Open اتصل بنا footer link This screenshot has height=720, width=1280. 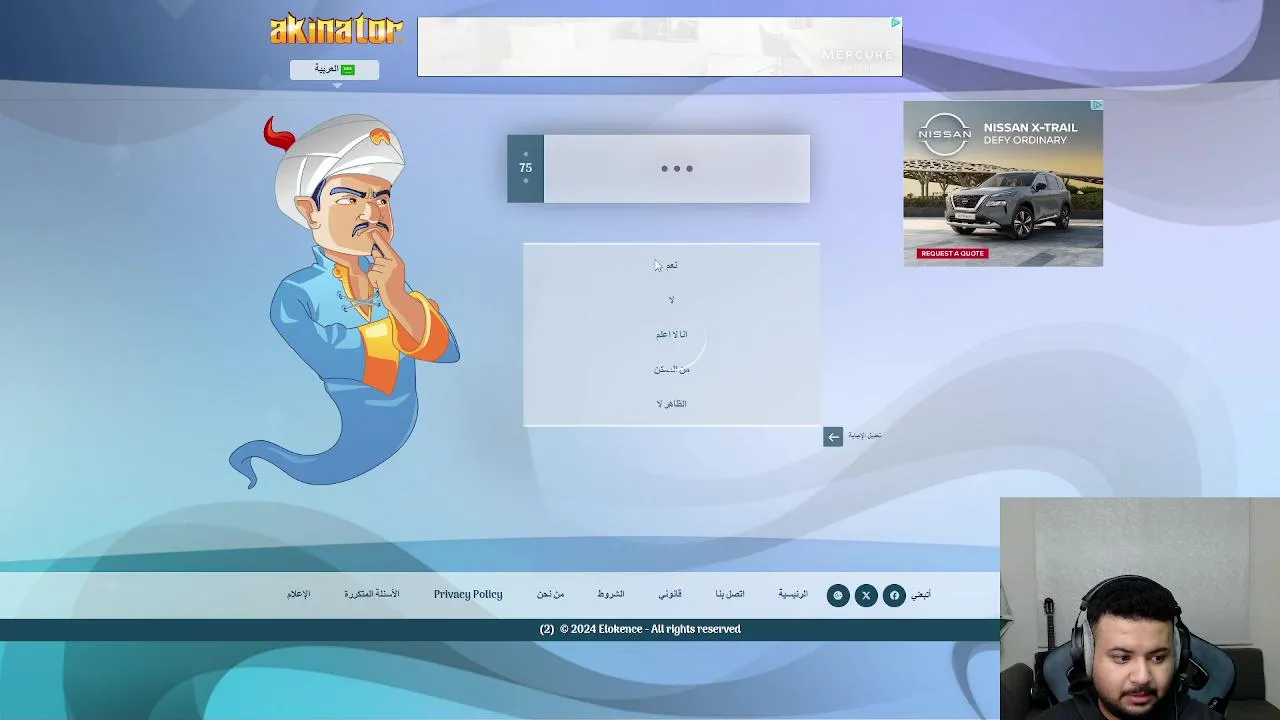coord(730,594)
